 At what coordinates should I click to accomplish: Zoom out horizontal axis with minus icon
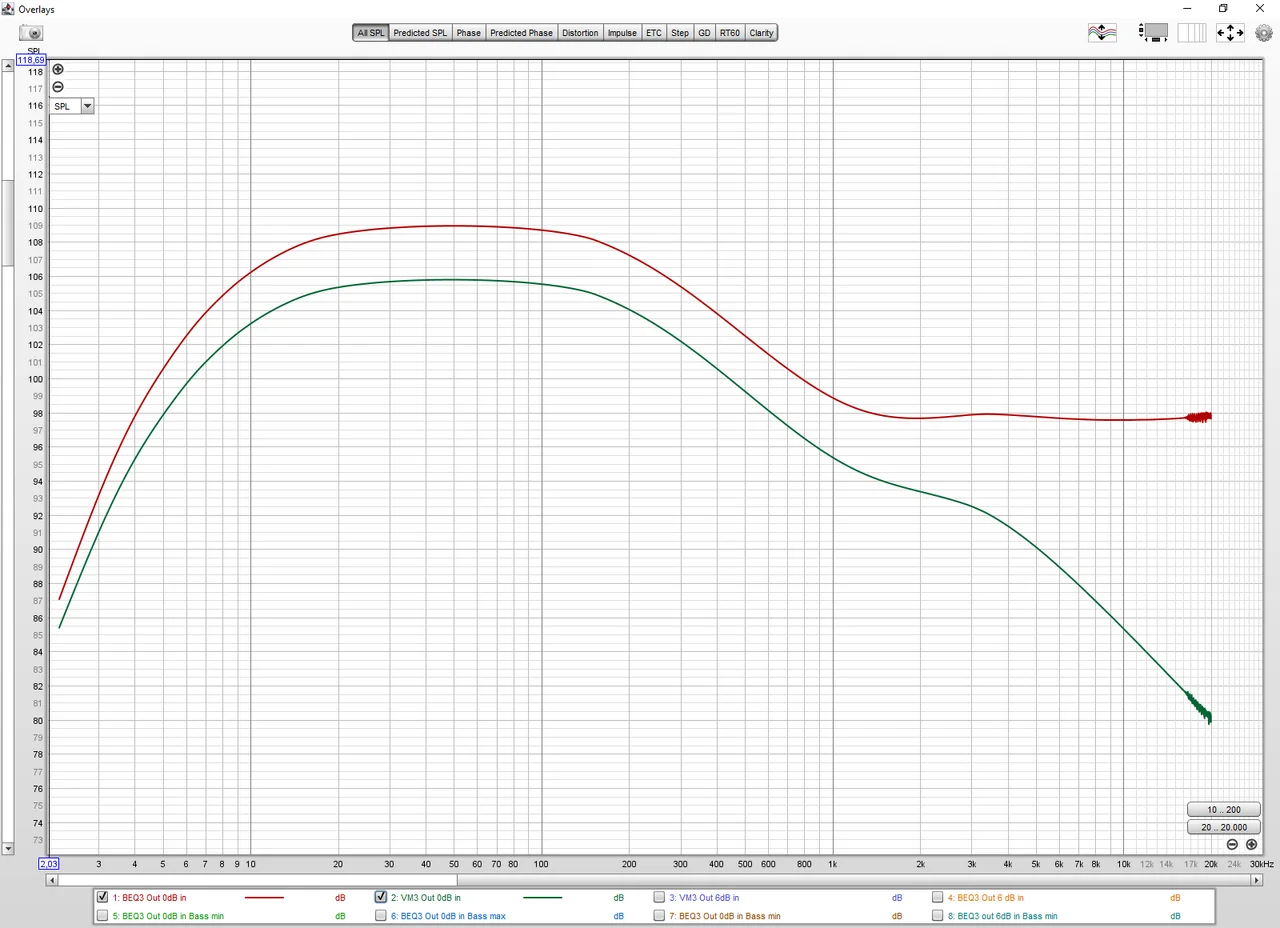pyautogui.click(x=1232, y=844)
